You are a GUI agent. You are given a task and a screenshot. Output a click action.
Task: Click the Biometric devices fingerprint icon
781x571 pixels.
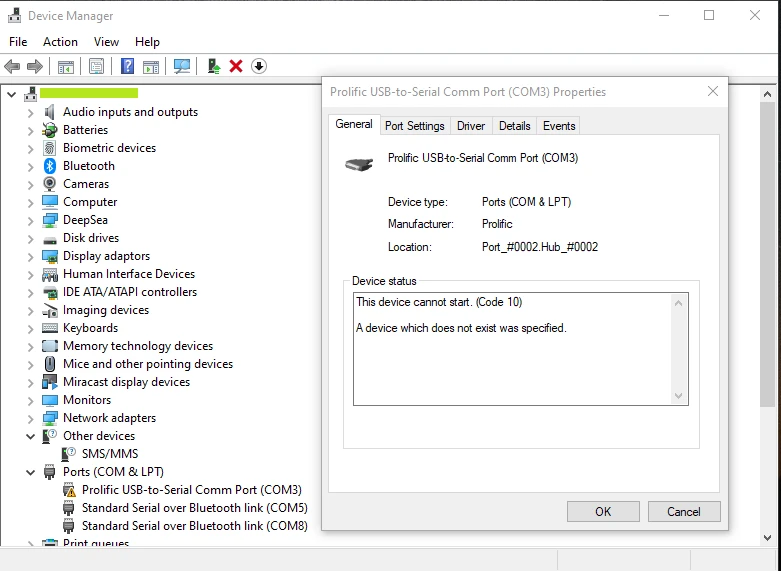click(50, 148)
